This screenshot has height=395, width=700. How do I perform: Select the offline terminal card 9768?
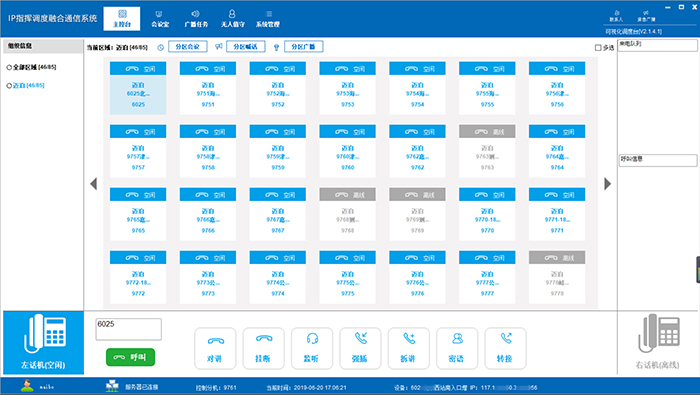tap(347, 214)
